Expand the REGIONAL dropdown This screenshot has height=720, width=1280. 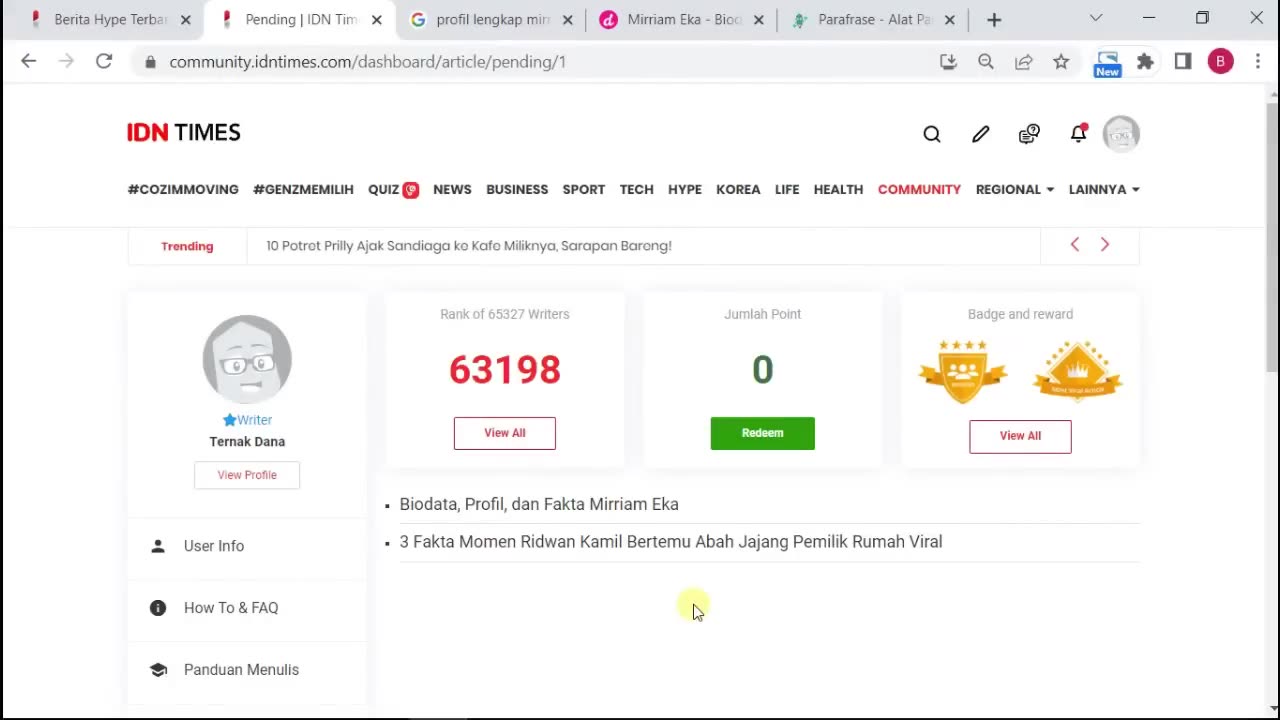point(1014,190)
